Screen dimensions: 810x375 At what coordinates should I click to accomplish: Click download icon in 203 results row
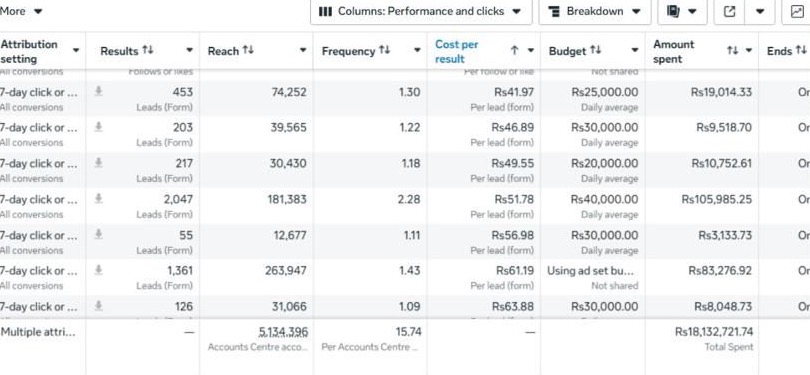click(x=99, y=127)
